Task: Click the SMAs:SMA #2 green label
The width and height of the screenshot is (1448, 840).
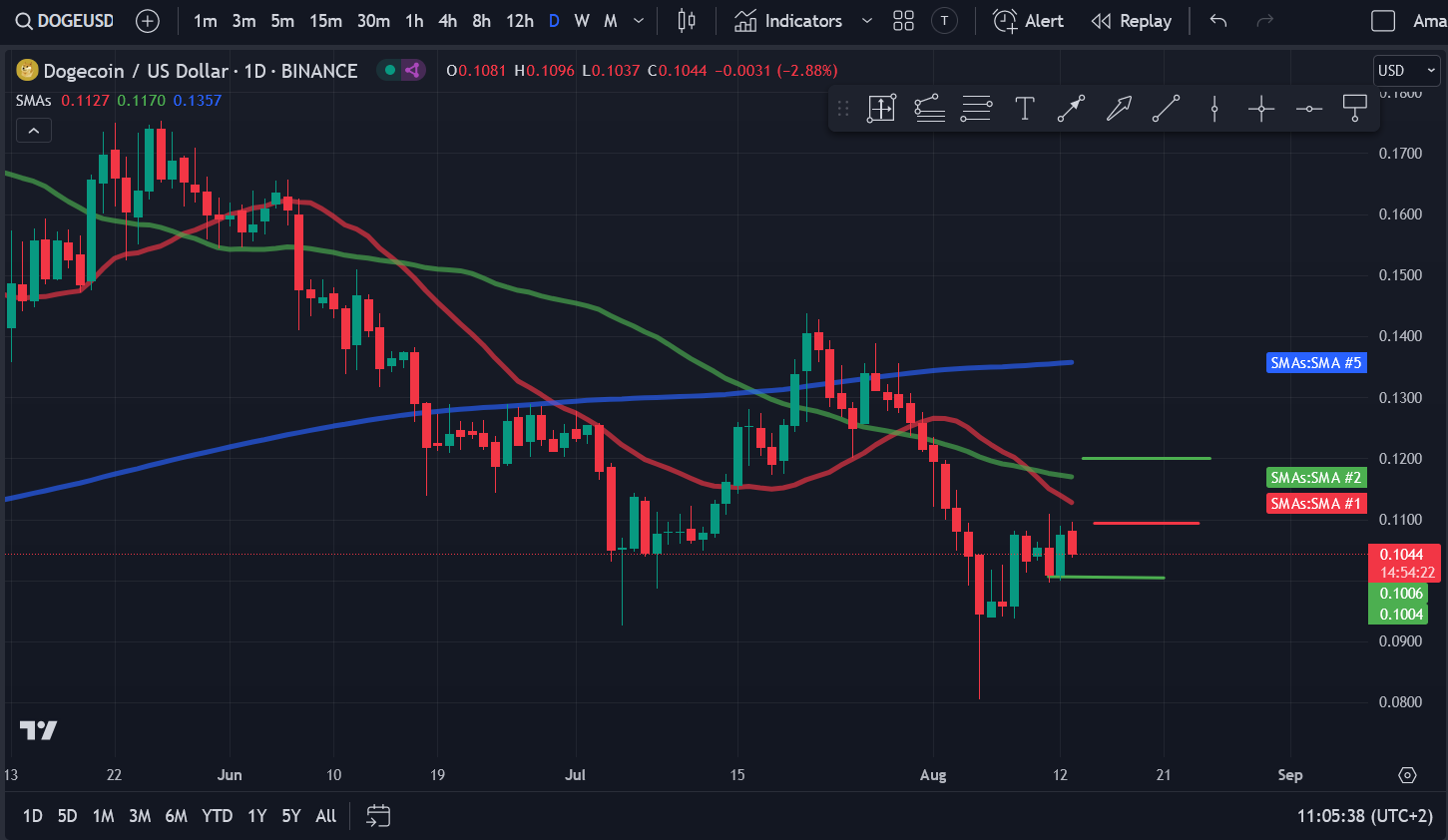Action: [1316, 478]
